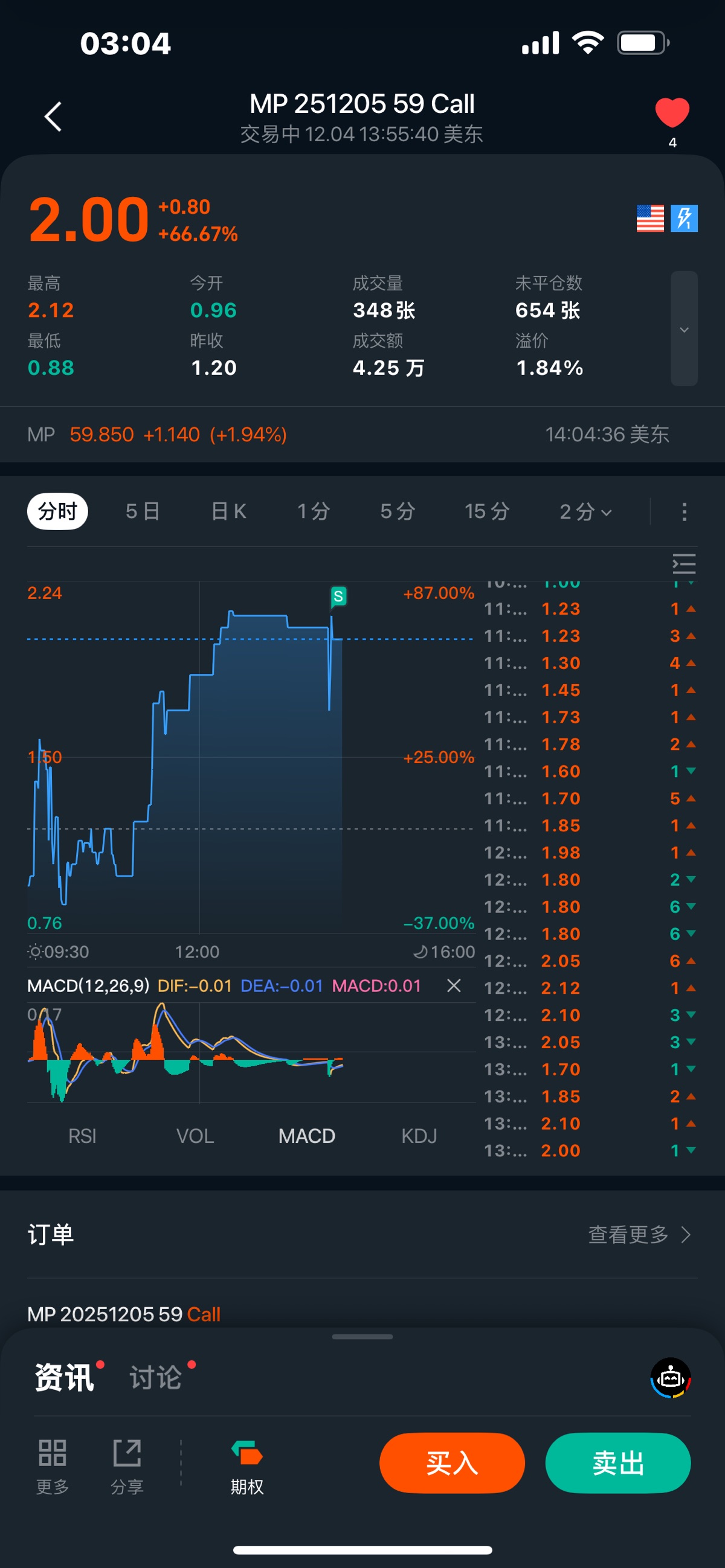Screen dimensions: 725x1568
Task: Switch indicator to KDJ
Action: (x=419, y=1136)
